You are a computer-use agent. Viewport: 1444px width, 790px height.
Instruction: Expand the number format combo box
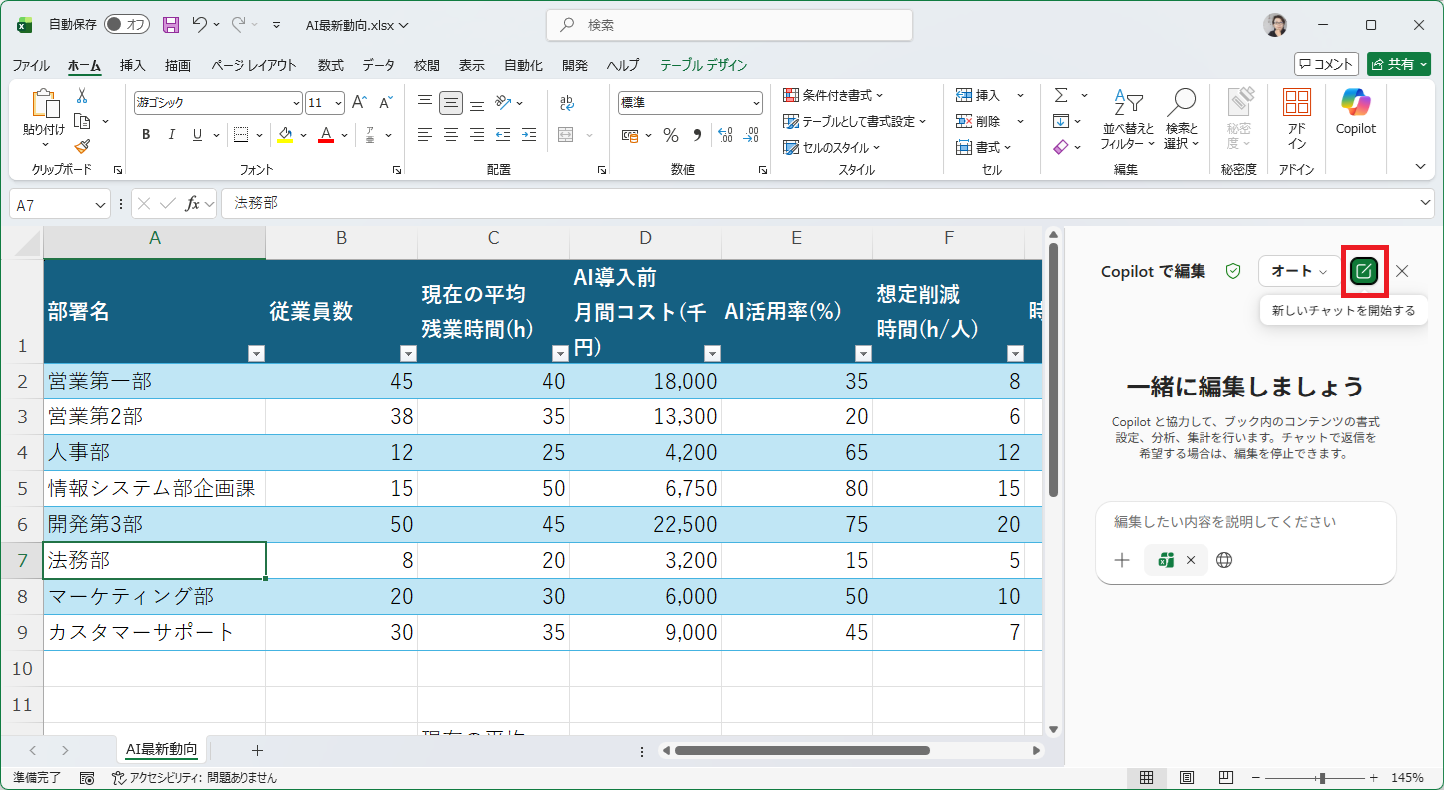(756, 103)
